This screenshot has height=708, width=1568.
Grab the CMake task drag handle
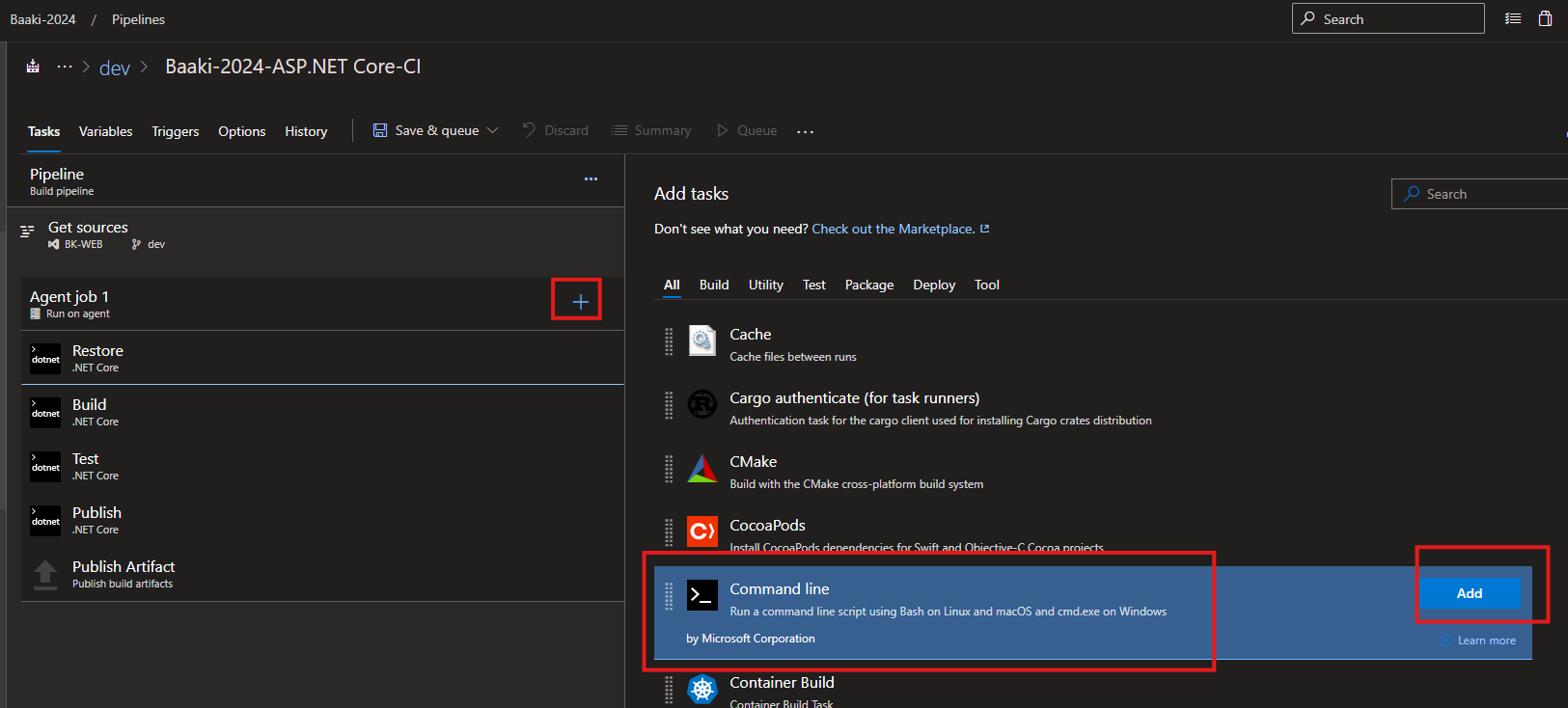click(669, 469)
